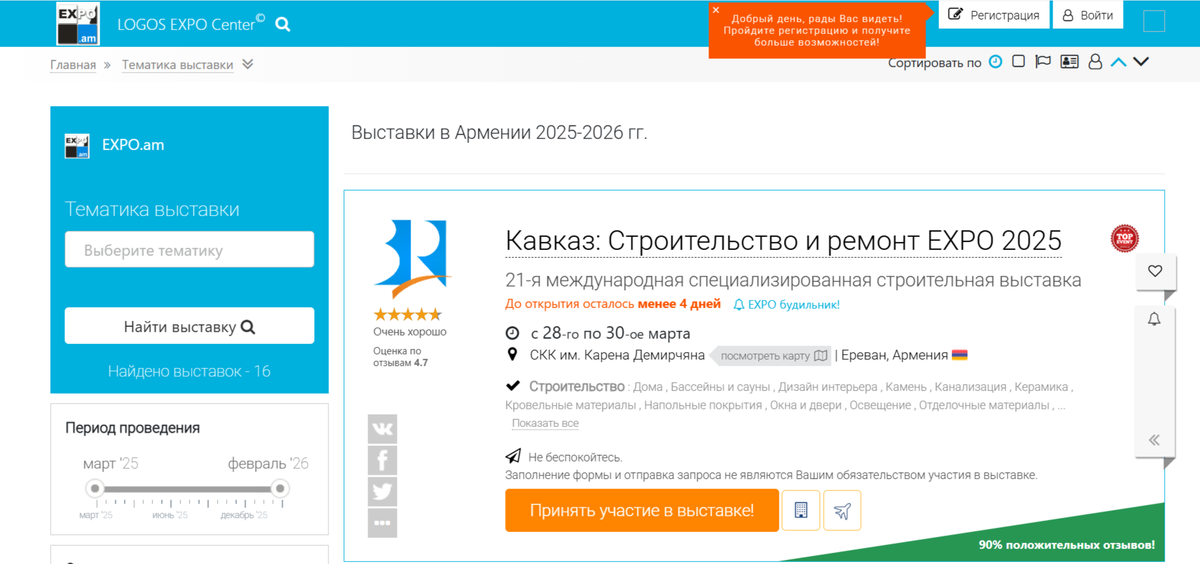Click the Очень хорошо rating text
1200x564 pixels.
coord(410,331)
